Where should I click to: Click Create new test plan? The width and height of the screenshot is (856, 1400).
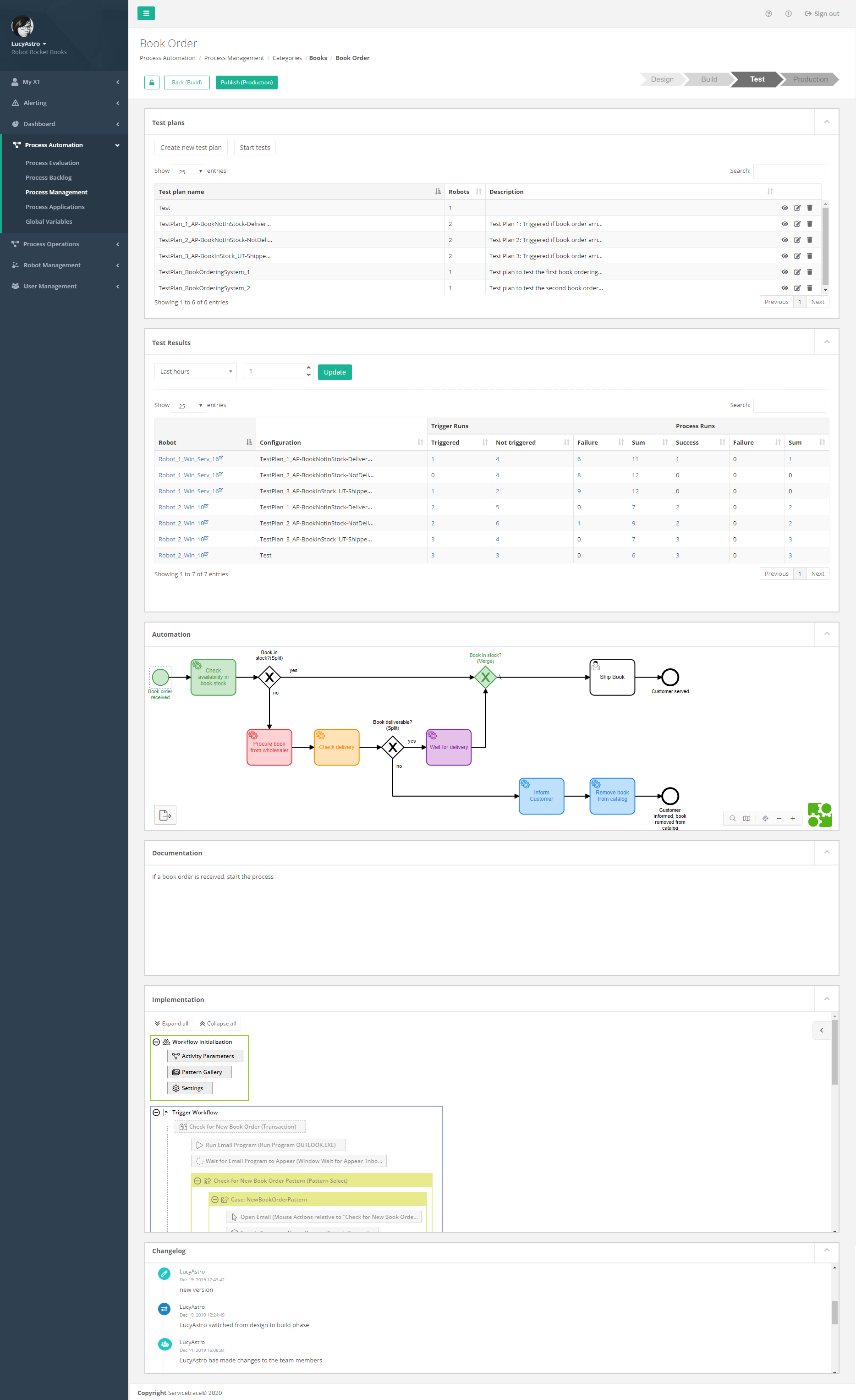pyautogui.click(x=191, y=148)
